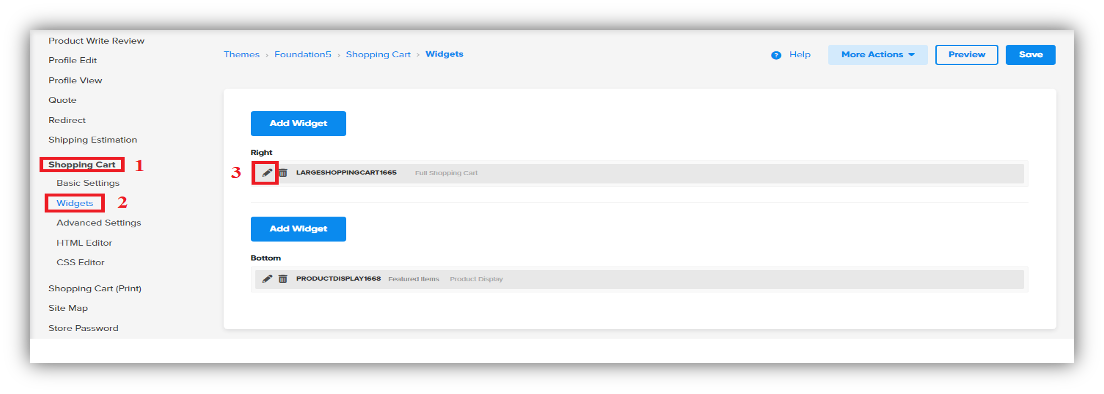Edit the PRODUCTDISPLAY1668 widget with pencil icon
Image resolution: width=1104 pixels, height=394 pixels.
[x=267, y=279]
